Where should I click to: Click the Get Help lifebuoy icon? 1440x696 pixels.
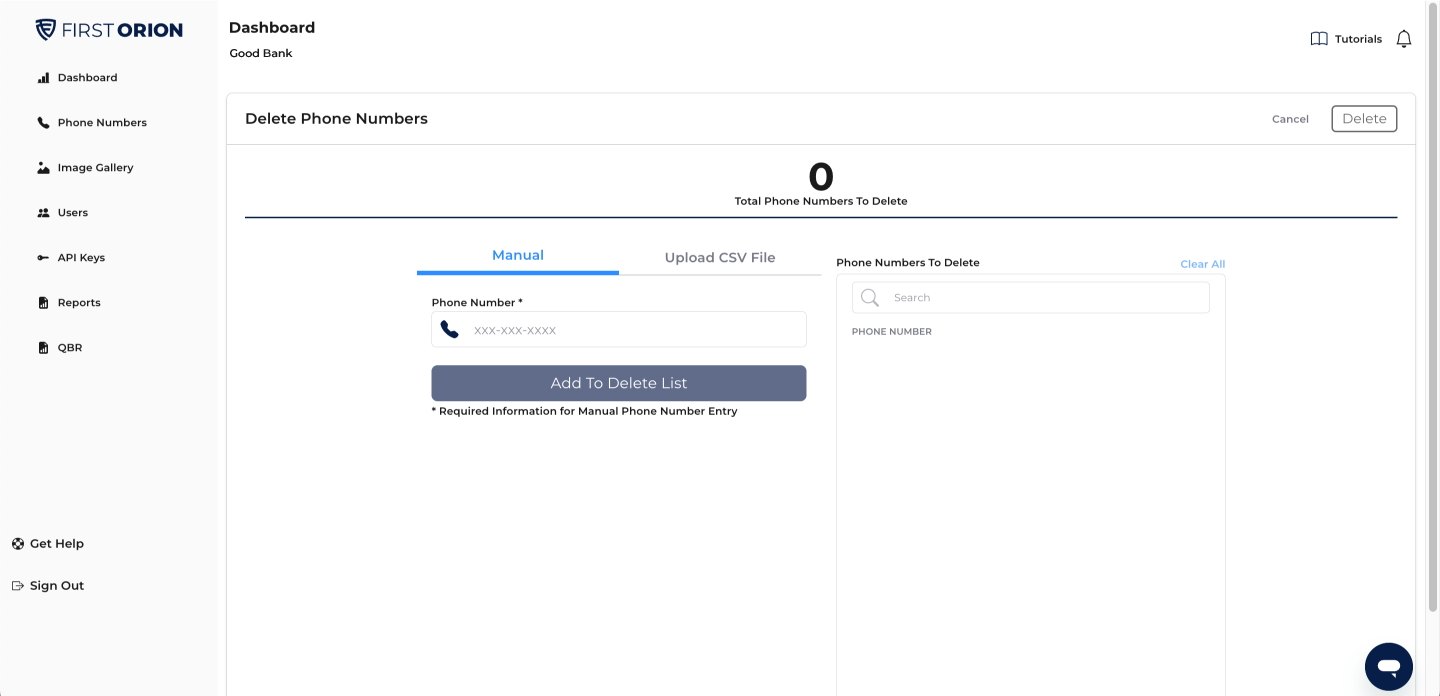pyautogui.click(x=18, y=544)
